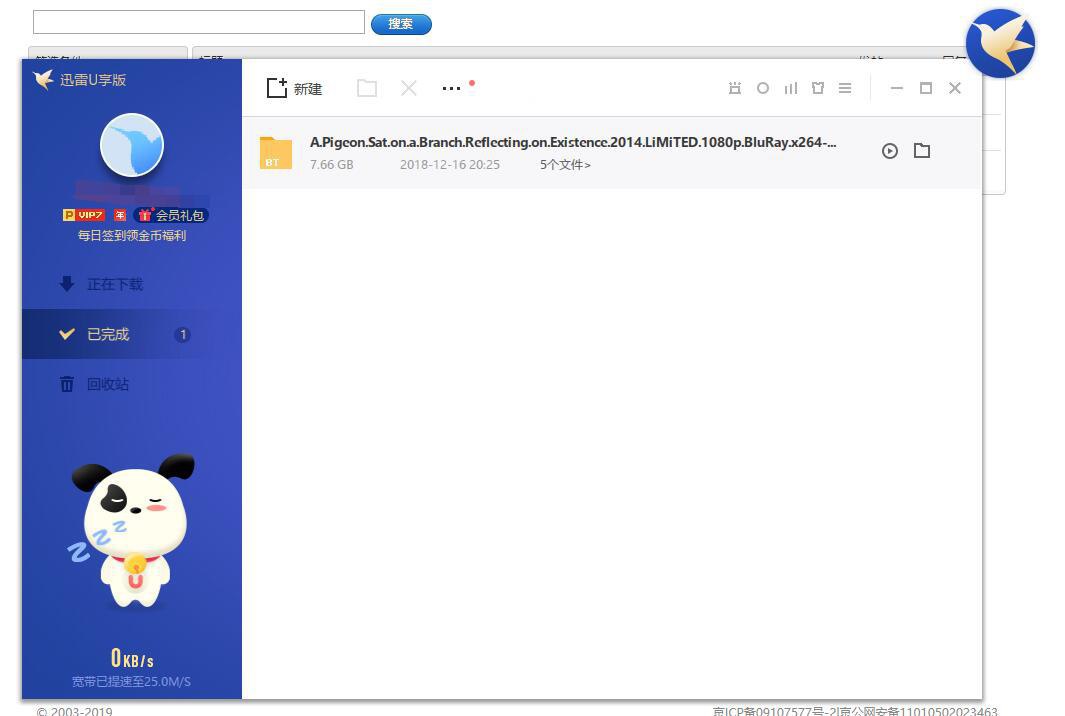Click the bar chart icon in title bar
The image size is (1065, 716).
coord(790,88)
